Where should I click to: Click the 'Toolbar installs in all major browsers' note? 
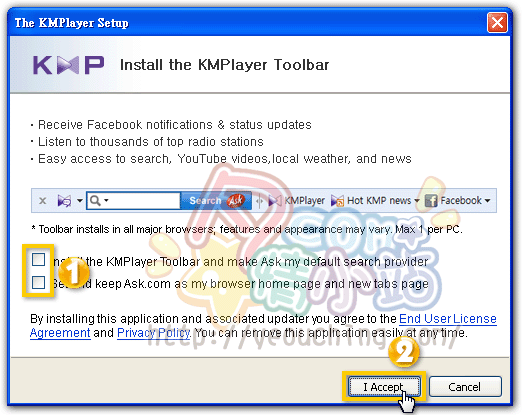click(247, 229)
